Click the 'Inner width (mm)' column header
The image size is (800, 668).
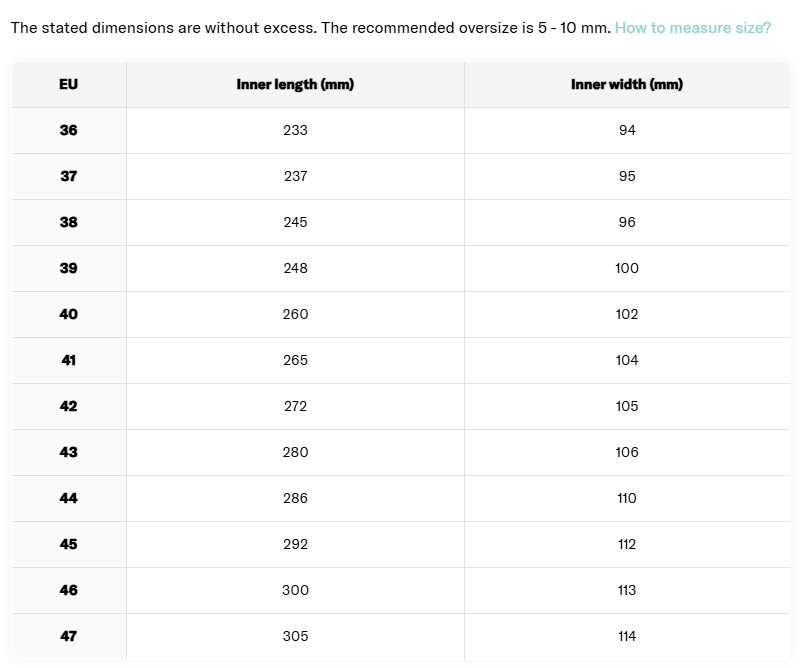[627, 85]
